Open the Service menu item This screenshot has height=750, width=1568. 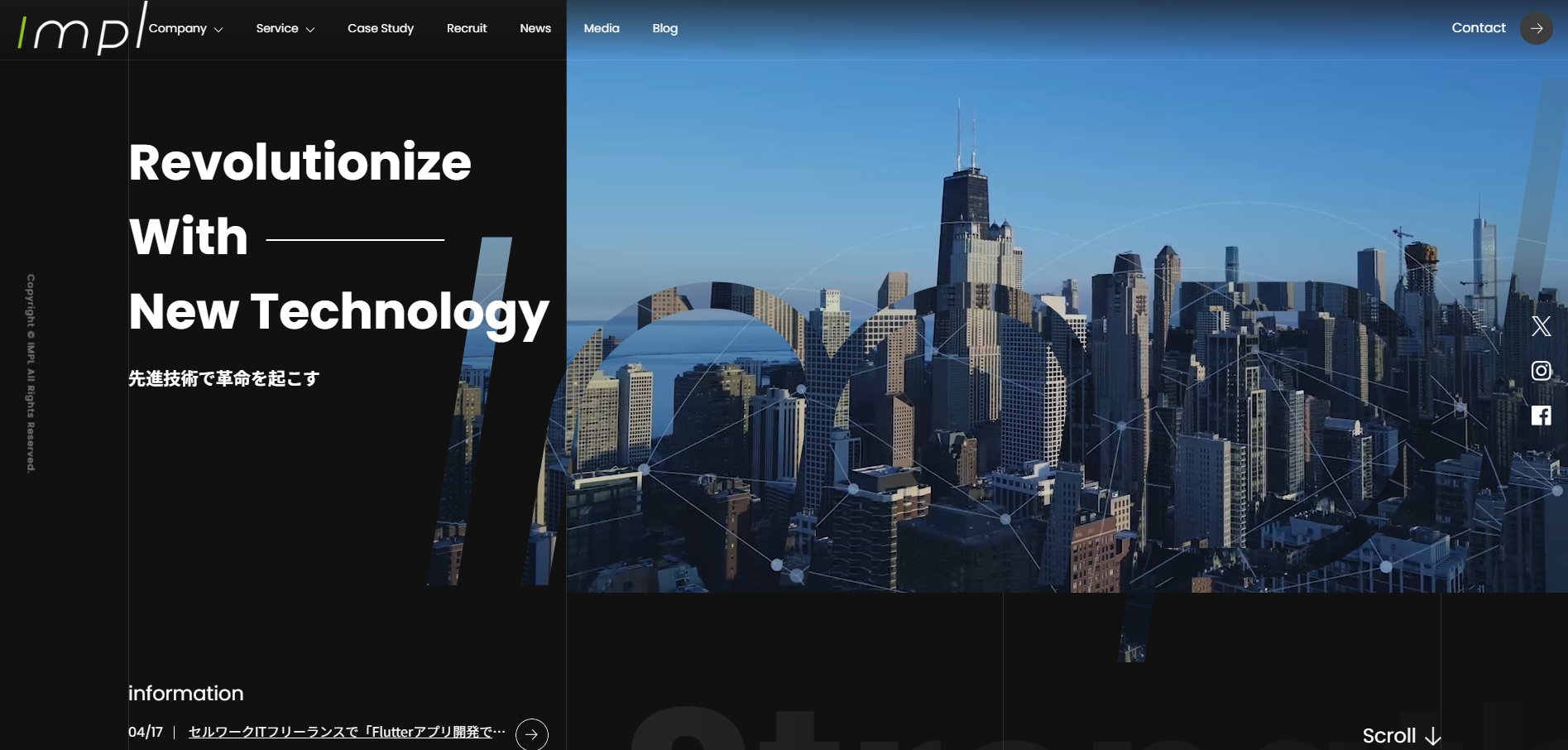coord(277,28)
